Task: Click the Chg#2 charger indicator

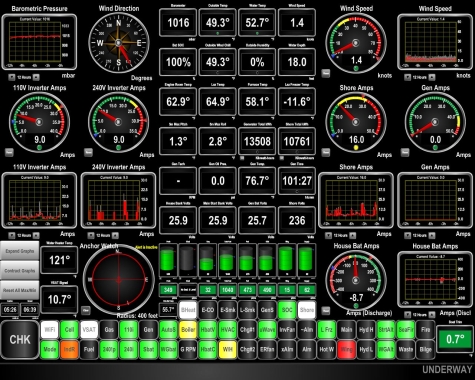Action: pos(247,350)
